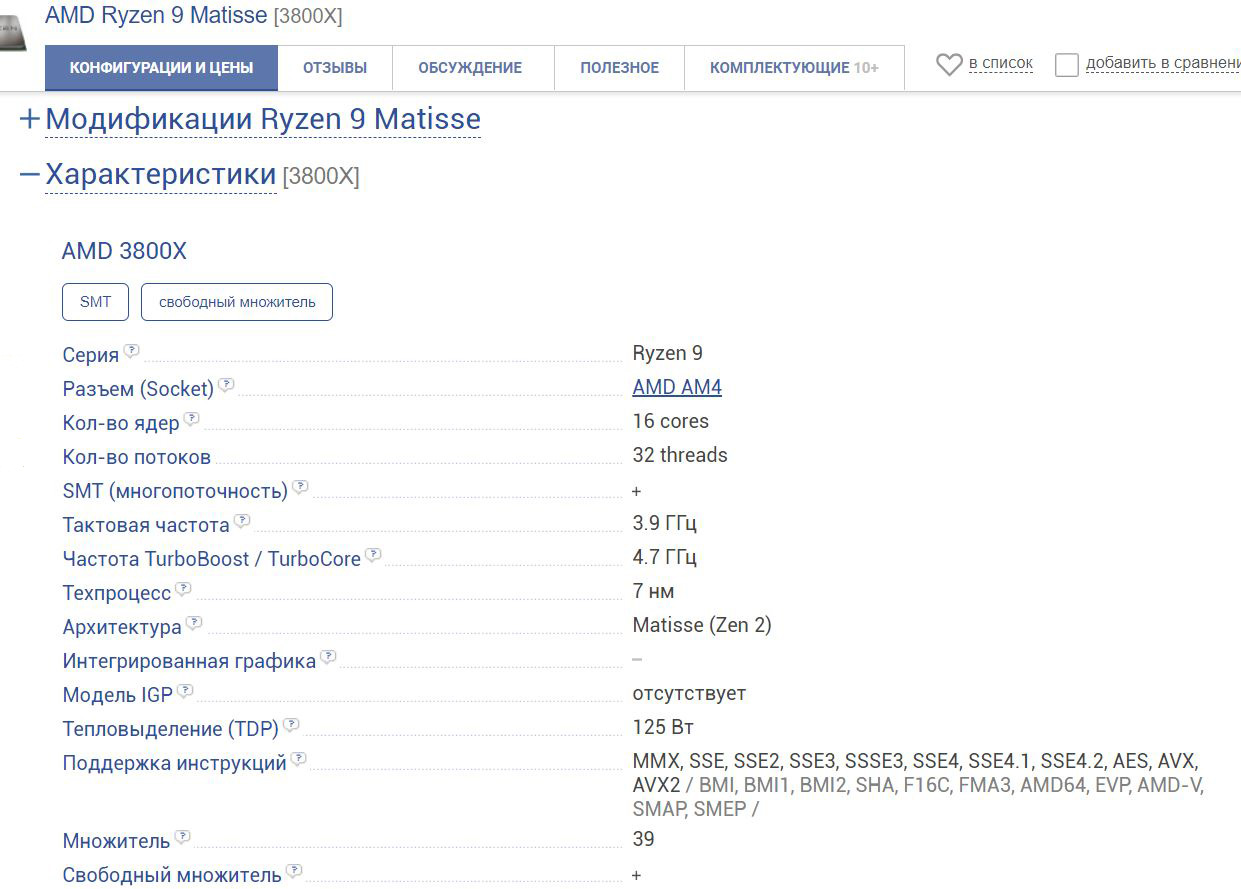Click the Поддержка инструкций label
The image size is (1241, 889).
(175, 764)
